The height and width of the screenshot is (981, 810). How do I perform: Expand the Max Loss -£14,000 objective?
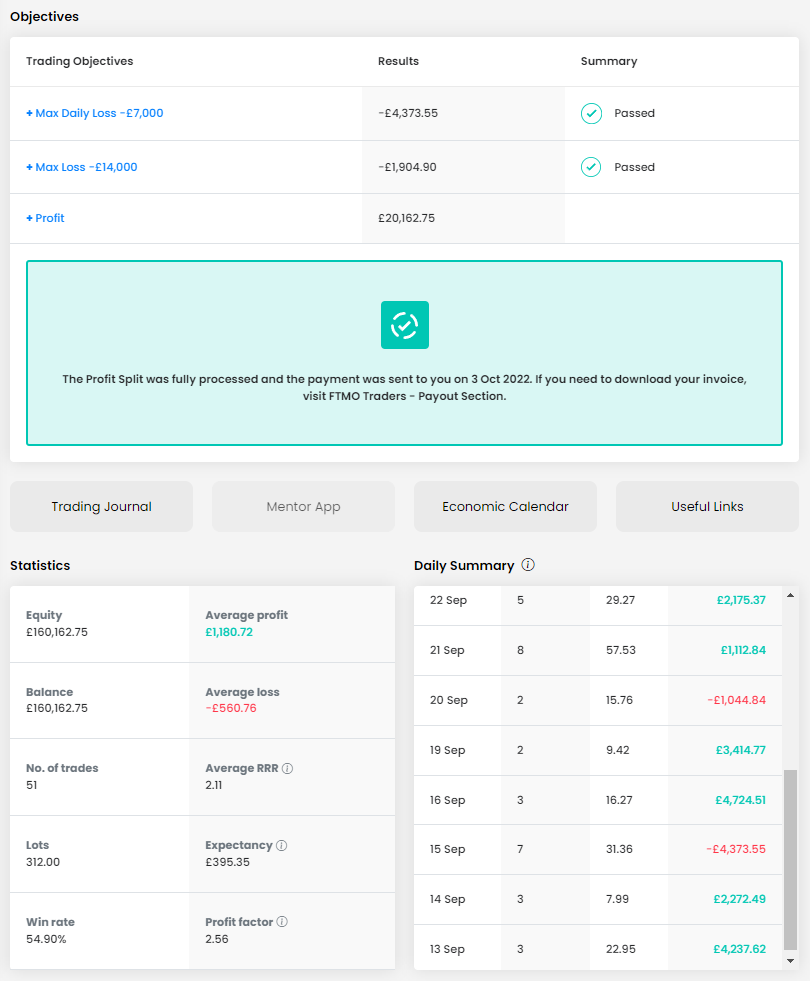[x=81, y=167]
